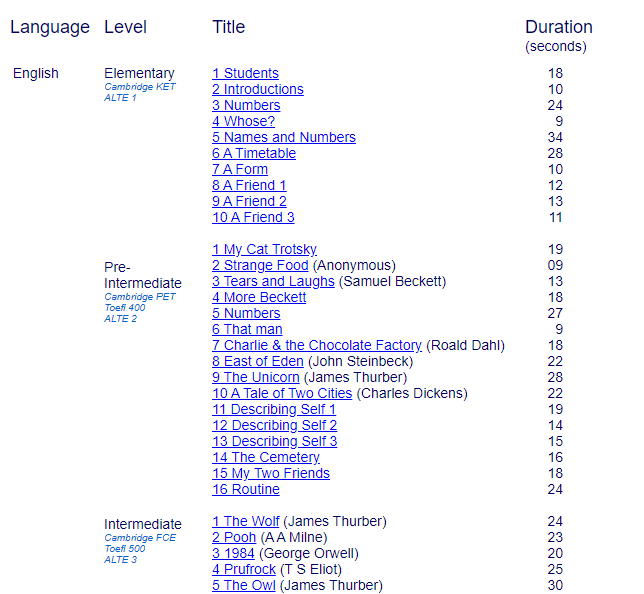Image resolution: width=644 pixels, height=594 pixels.
Task: Click duration '30' for The Owl
Action: pyautogui.click(x=555, y=586)
